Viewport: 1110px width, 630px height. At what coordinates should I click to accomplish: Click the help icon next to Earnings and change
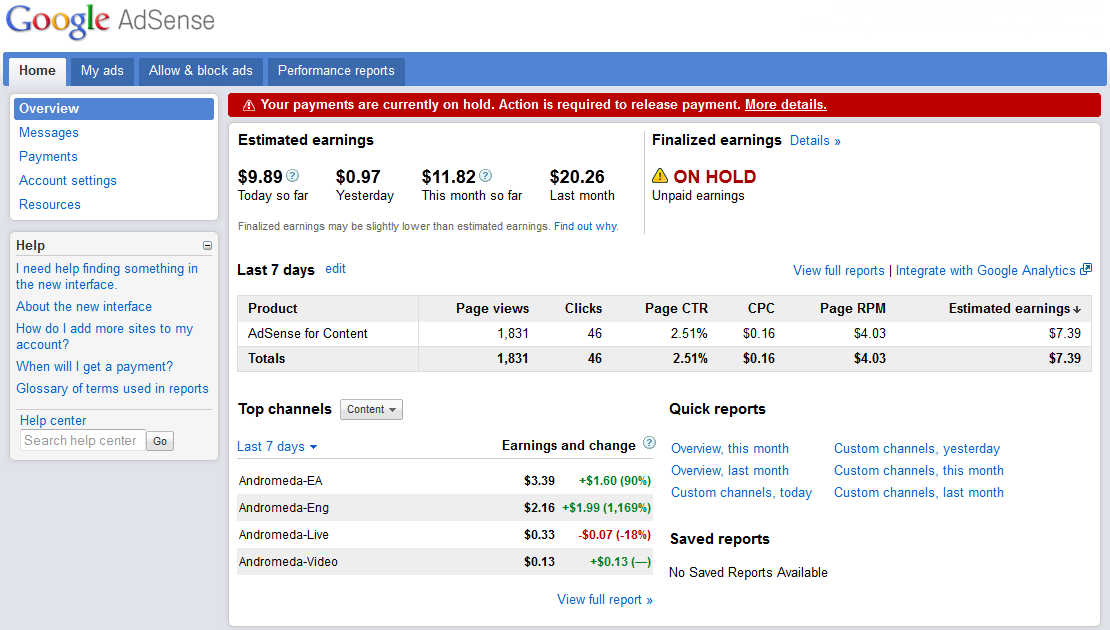coord(649,443)
